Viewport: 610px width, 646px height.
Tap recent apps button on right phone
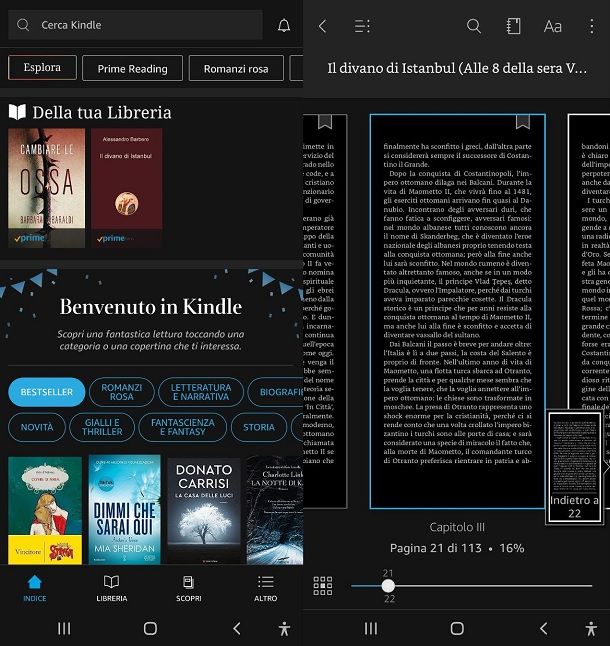coord(371,628)
